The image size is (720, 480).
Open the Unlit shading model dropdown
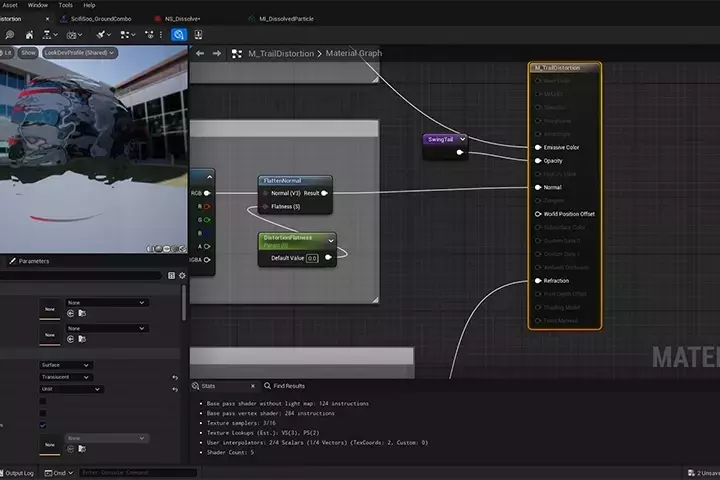71,389
